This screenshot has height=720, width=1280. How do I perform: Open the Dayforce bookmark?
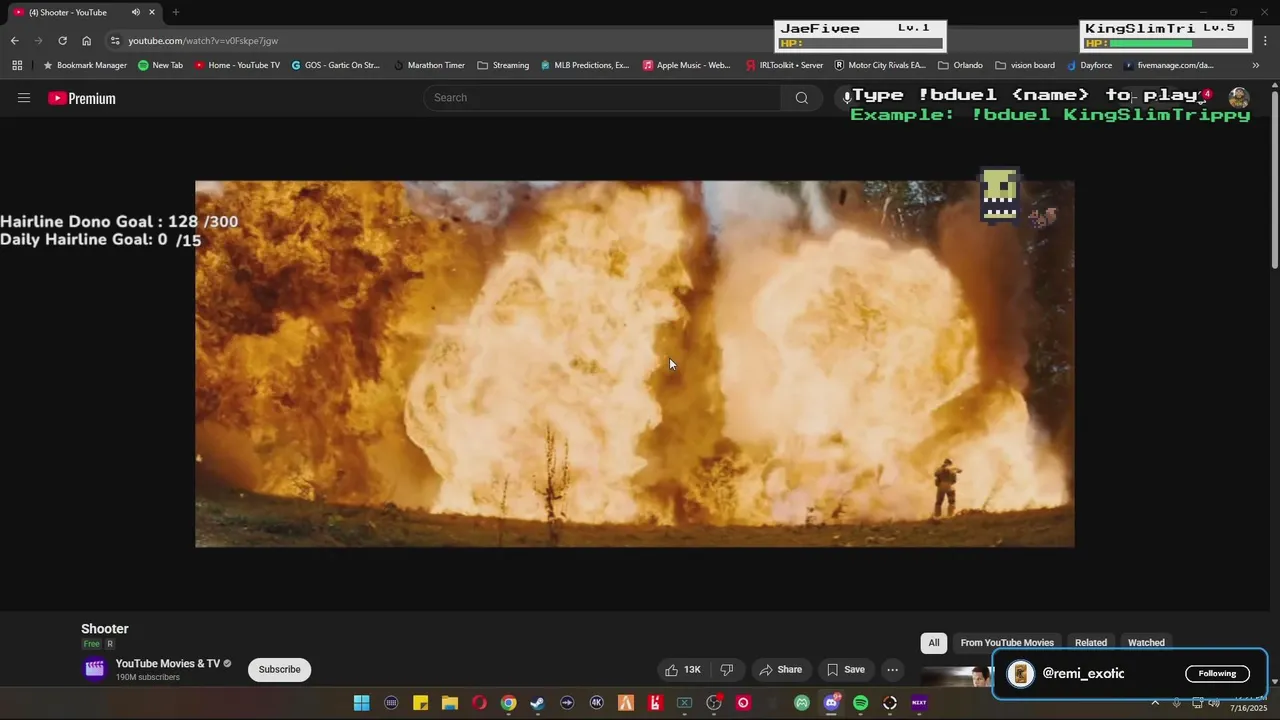(x=1089, y=65)
